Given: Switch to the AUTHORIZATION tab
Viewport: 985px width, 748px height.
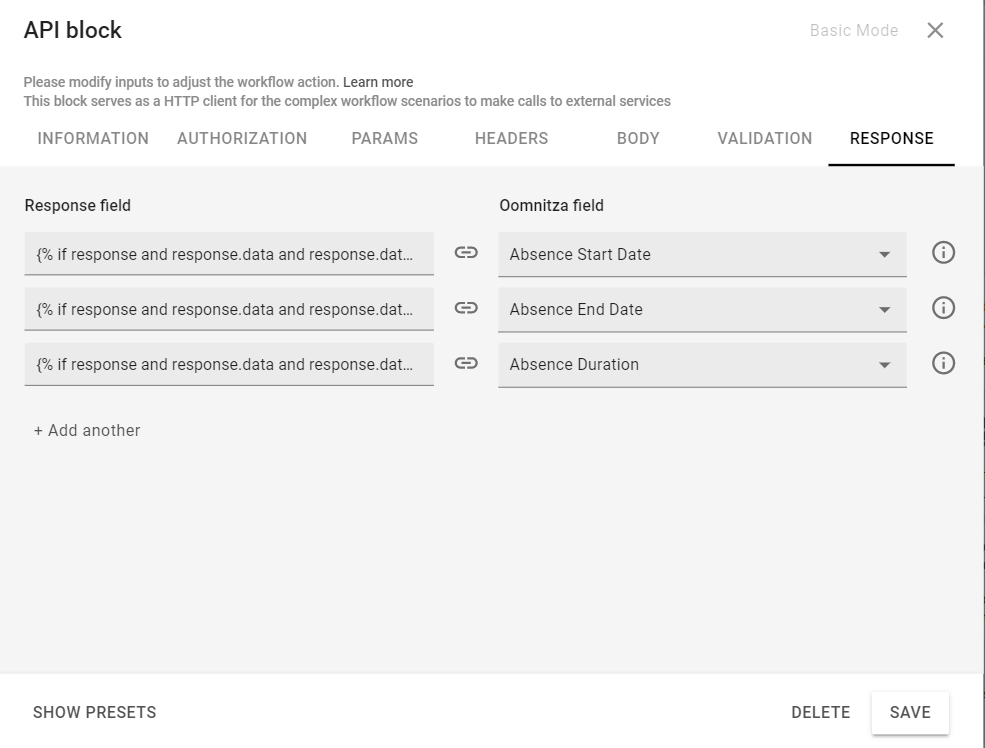Looking at the screenshot, I should 241,139.
